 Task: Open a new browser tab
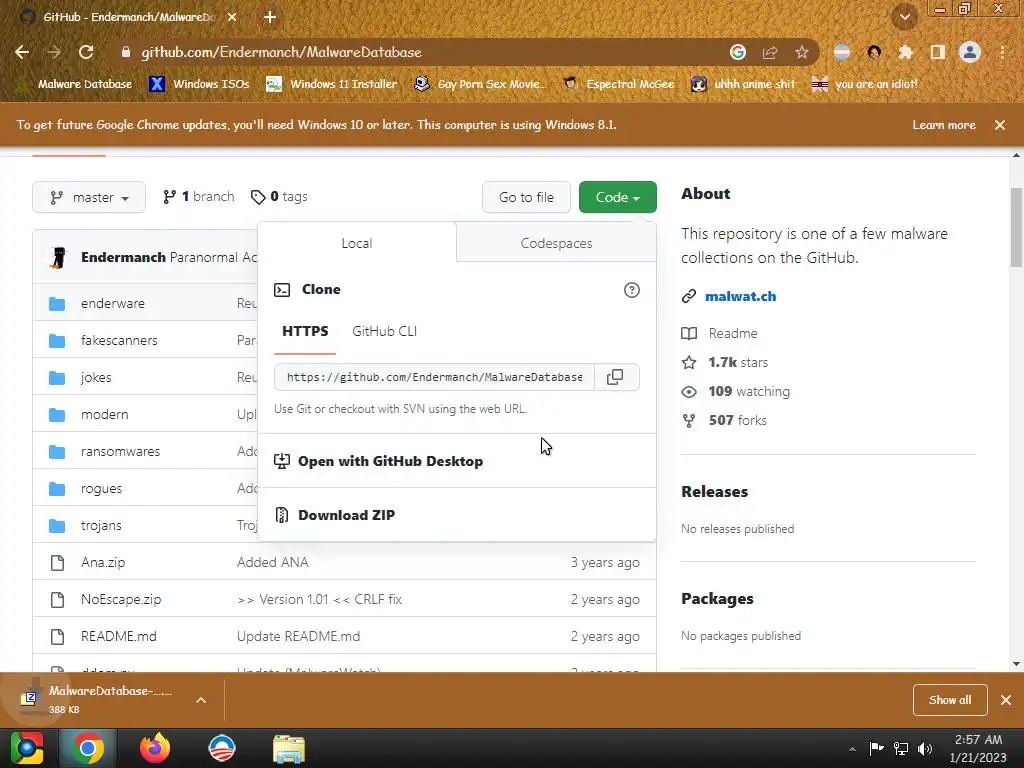270,18
